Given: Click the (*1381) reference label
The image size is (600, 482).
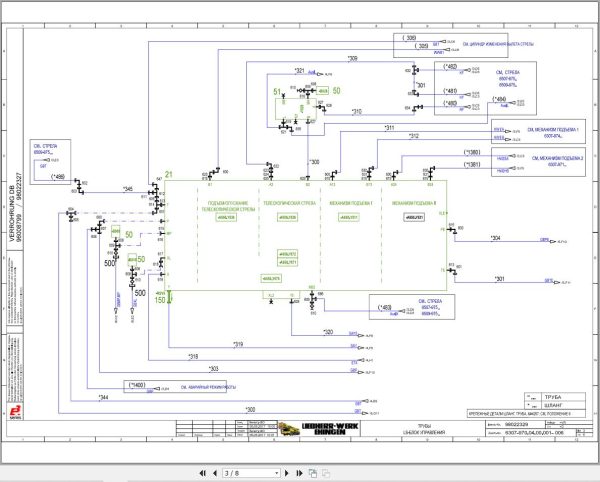Looking at the screenshot, I should [472, 164].
